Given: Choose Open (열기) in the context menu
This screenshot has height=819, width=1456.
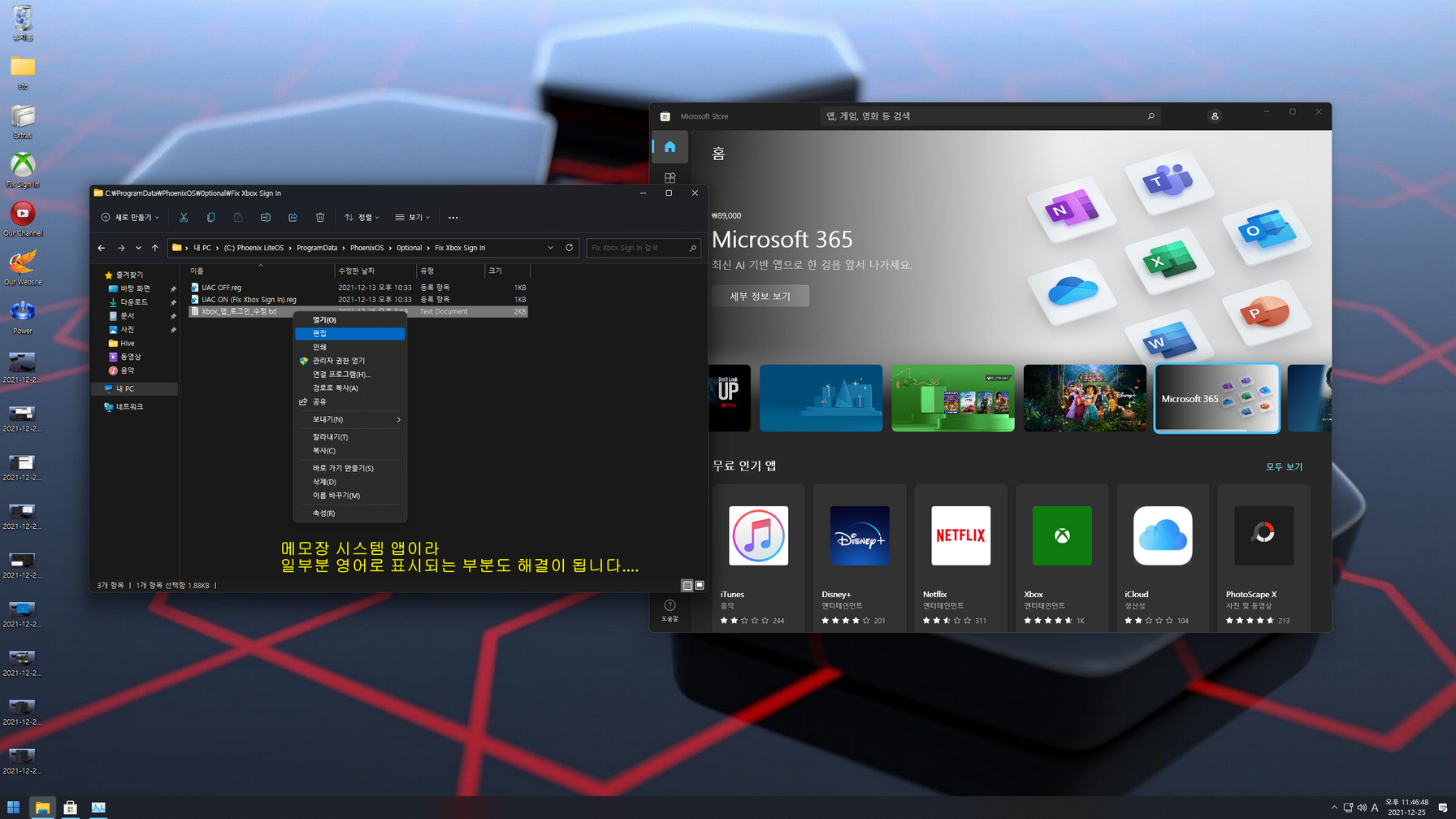Looking at the screenshot, I should click(349, 320).
